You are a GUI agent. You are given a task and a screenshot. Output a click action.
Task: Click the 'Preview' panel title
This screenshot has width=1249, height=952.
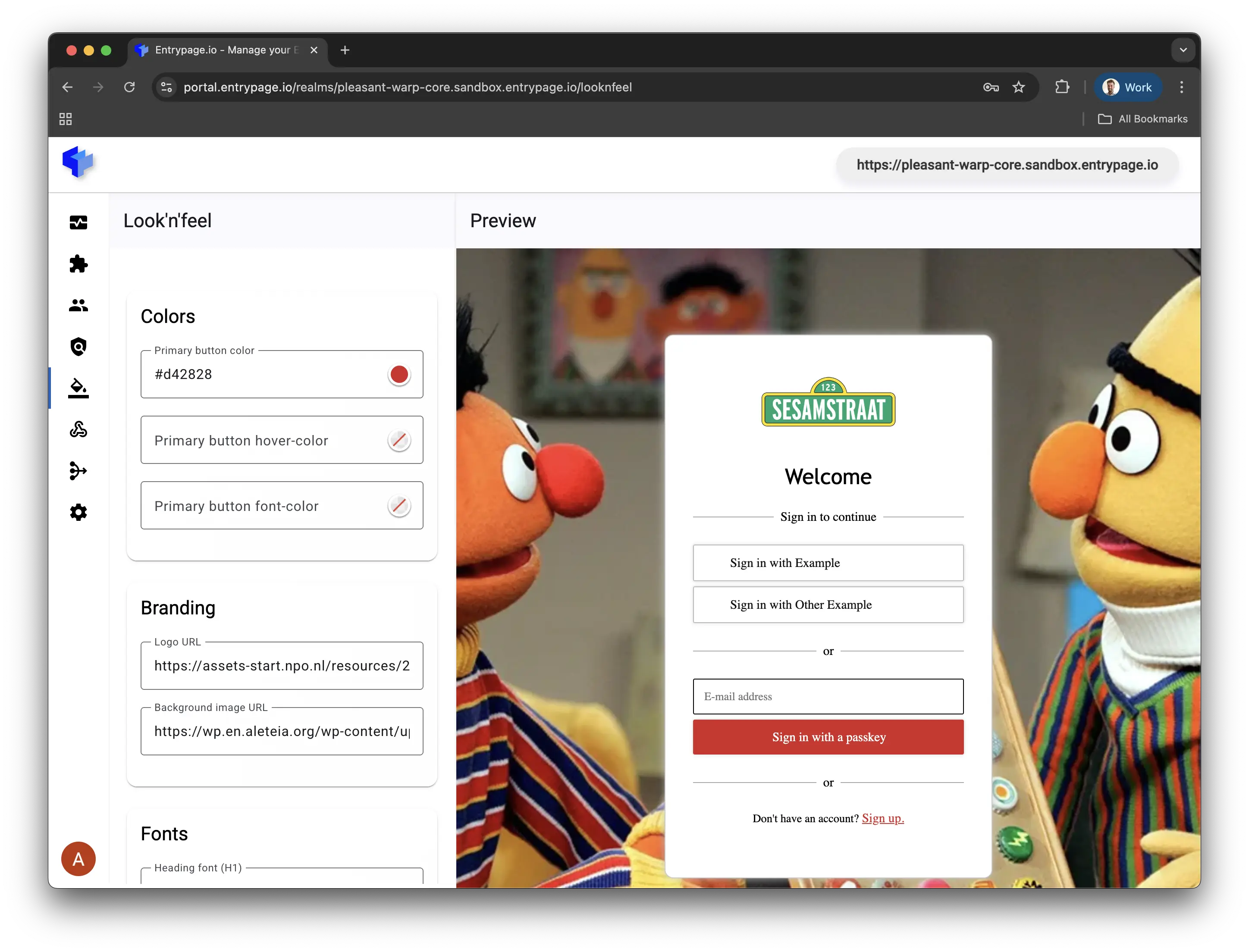coord(502,221)
